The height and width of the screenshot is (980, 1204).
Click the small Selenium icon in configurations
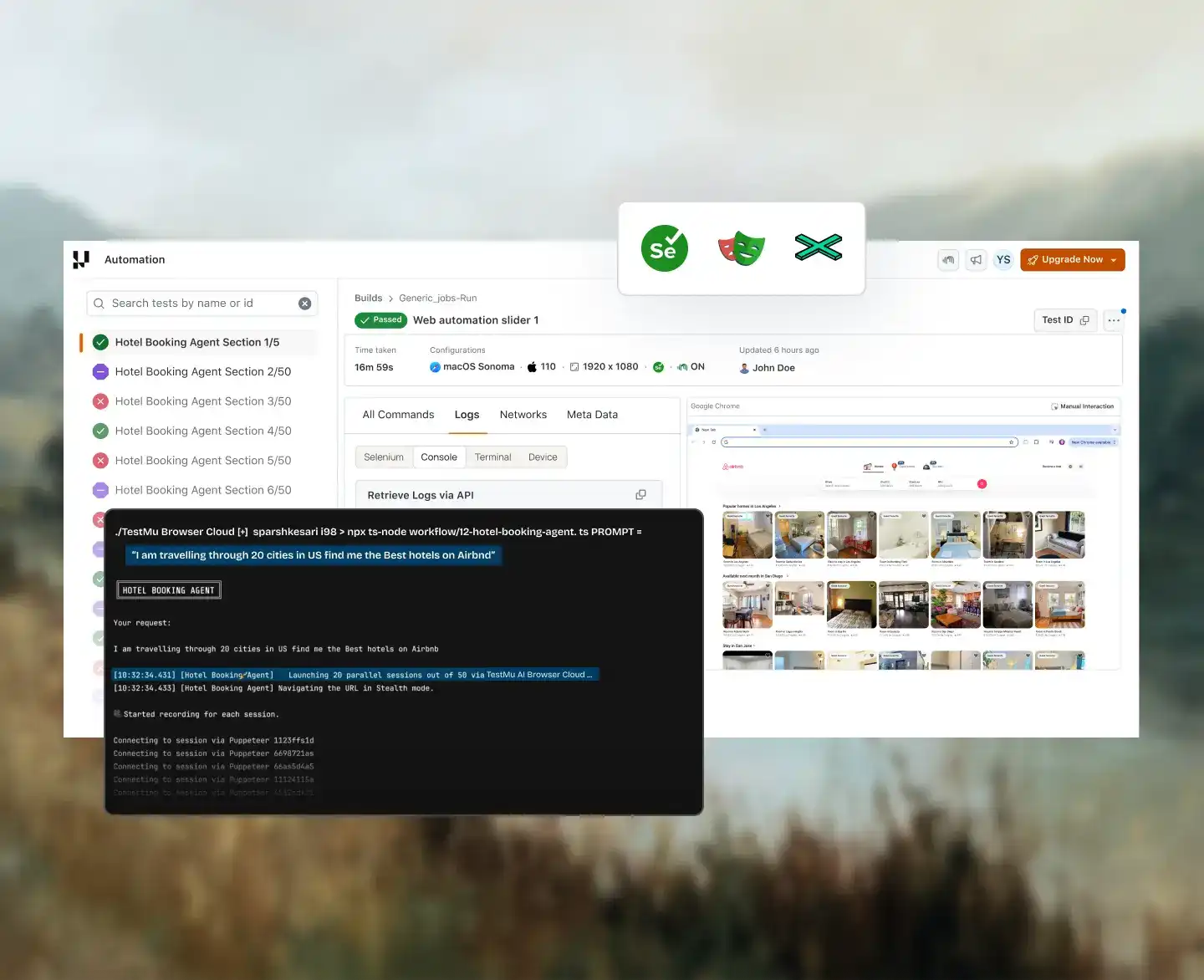tap(659, 367)
